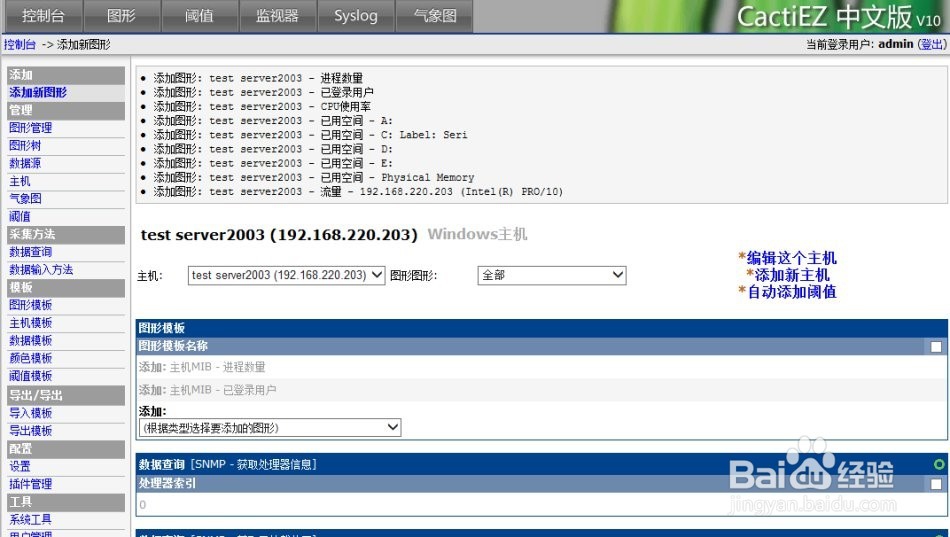The height and width of the screenshot is (537, 950).
Task: Open 数据模板 in the sidebar
Action: coord(30,341)
